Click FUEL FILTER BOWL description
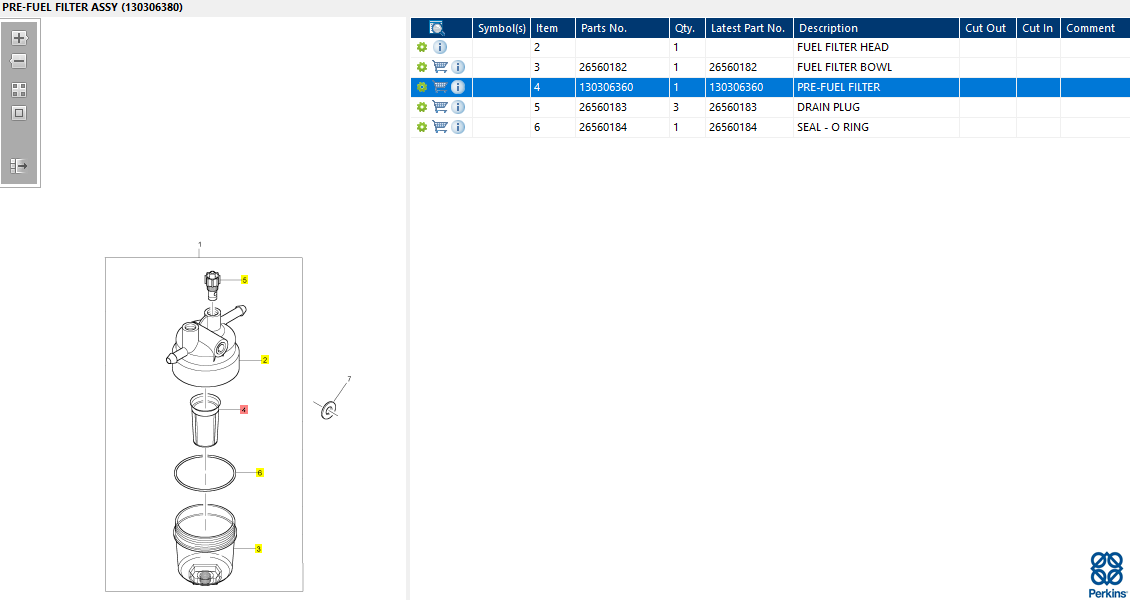This screenshot has height=600, width=1130. (845, 67)
